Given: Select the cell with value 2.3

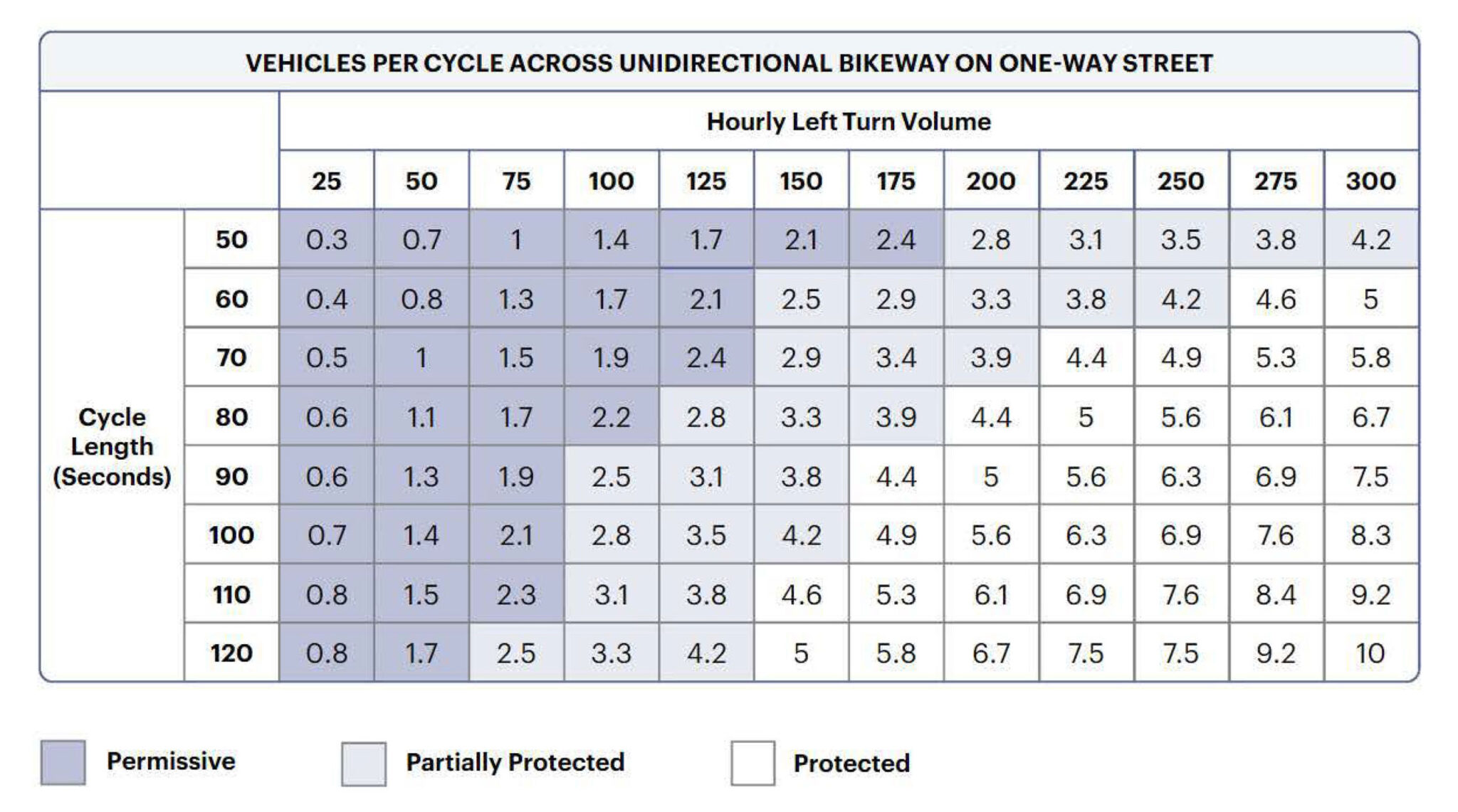Looking at the screenshot, I should tap(516, 594).
